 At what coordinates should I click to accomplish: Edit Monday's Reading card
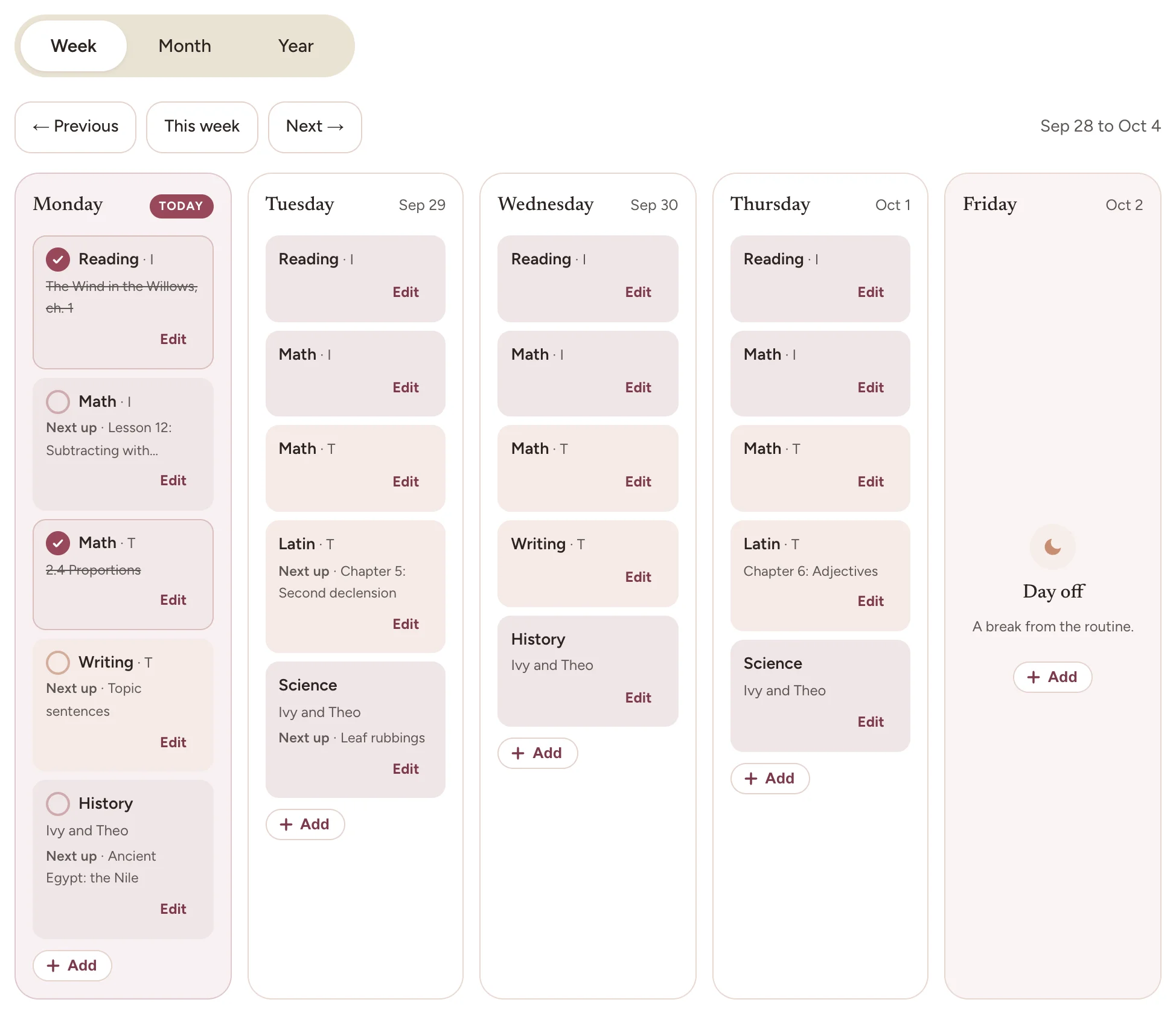[173, 339]
